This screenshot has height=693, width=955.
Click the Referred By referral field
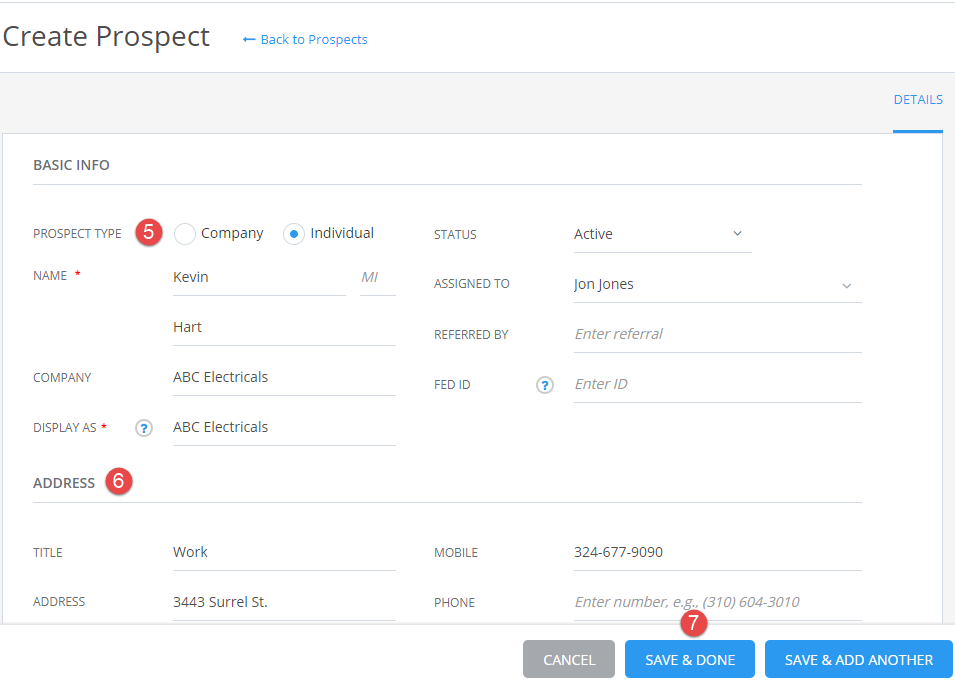[x=717, y=334]
